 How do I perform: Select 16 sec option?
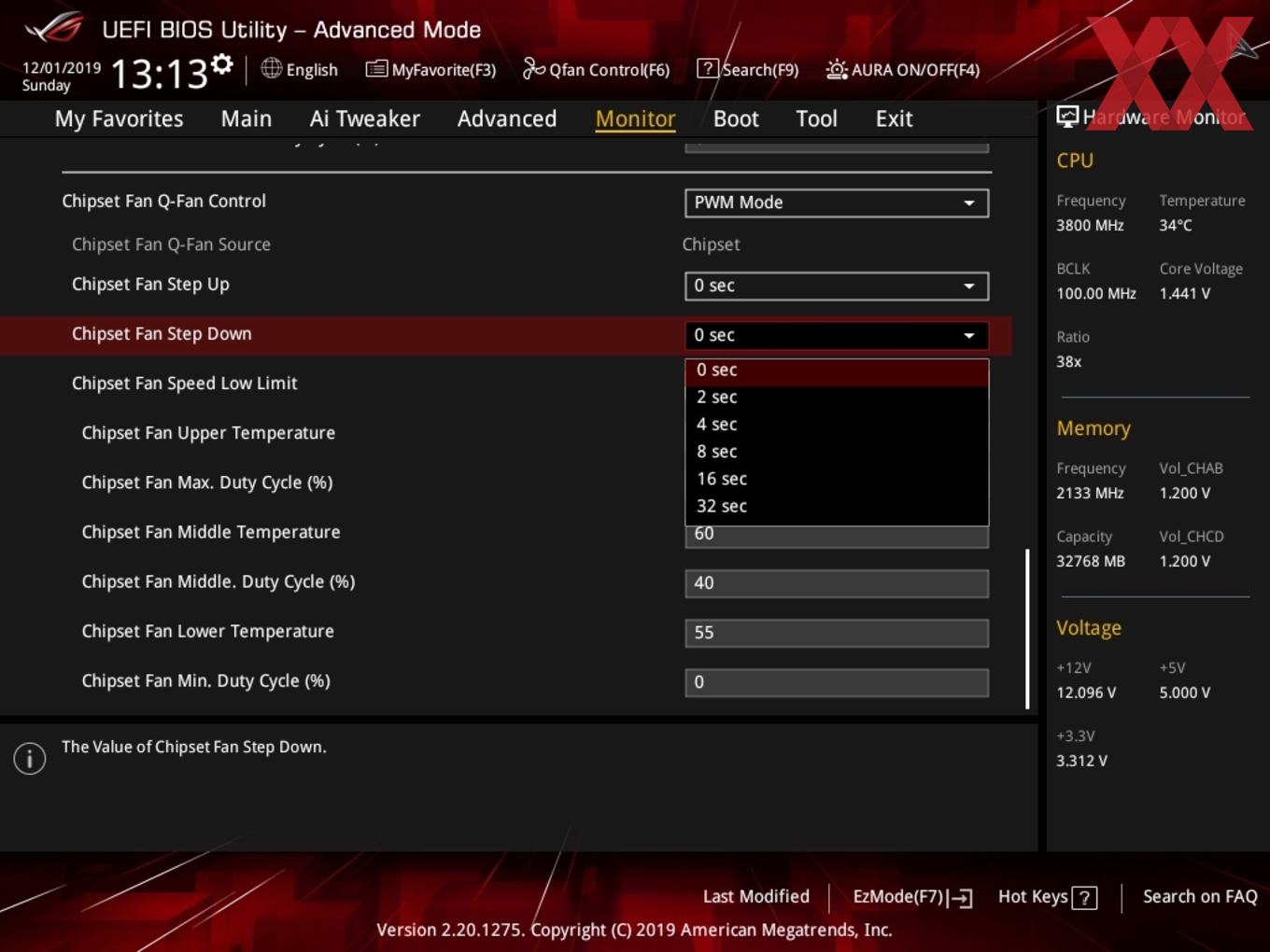[837, 479]
